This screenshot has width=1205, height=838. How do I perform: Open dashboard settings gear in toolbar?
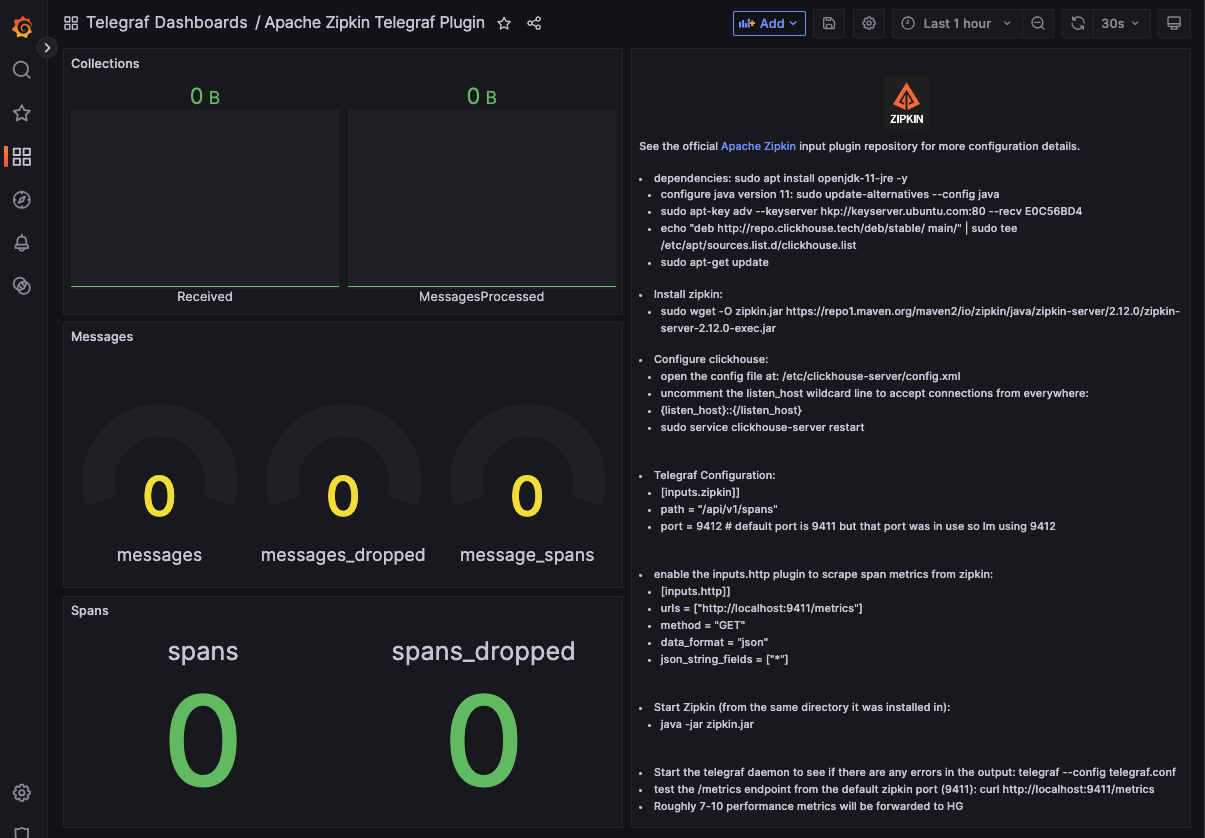(869, 23)
